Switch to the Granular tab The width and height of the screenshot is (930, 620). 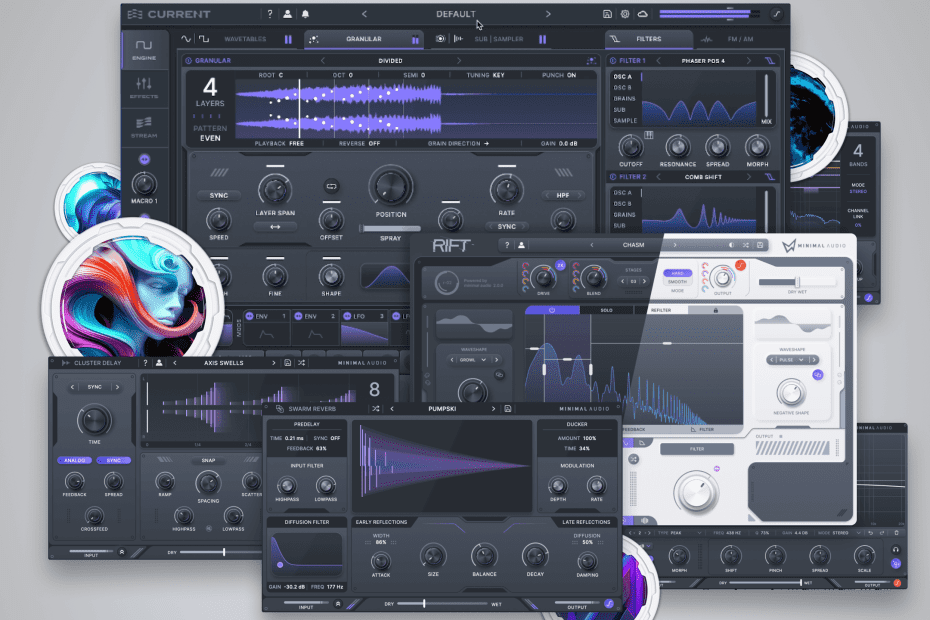[364, 39]
